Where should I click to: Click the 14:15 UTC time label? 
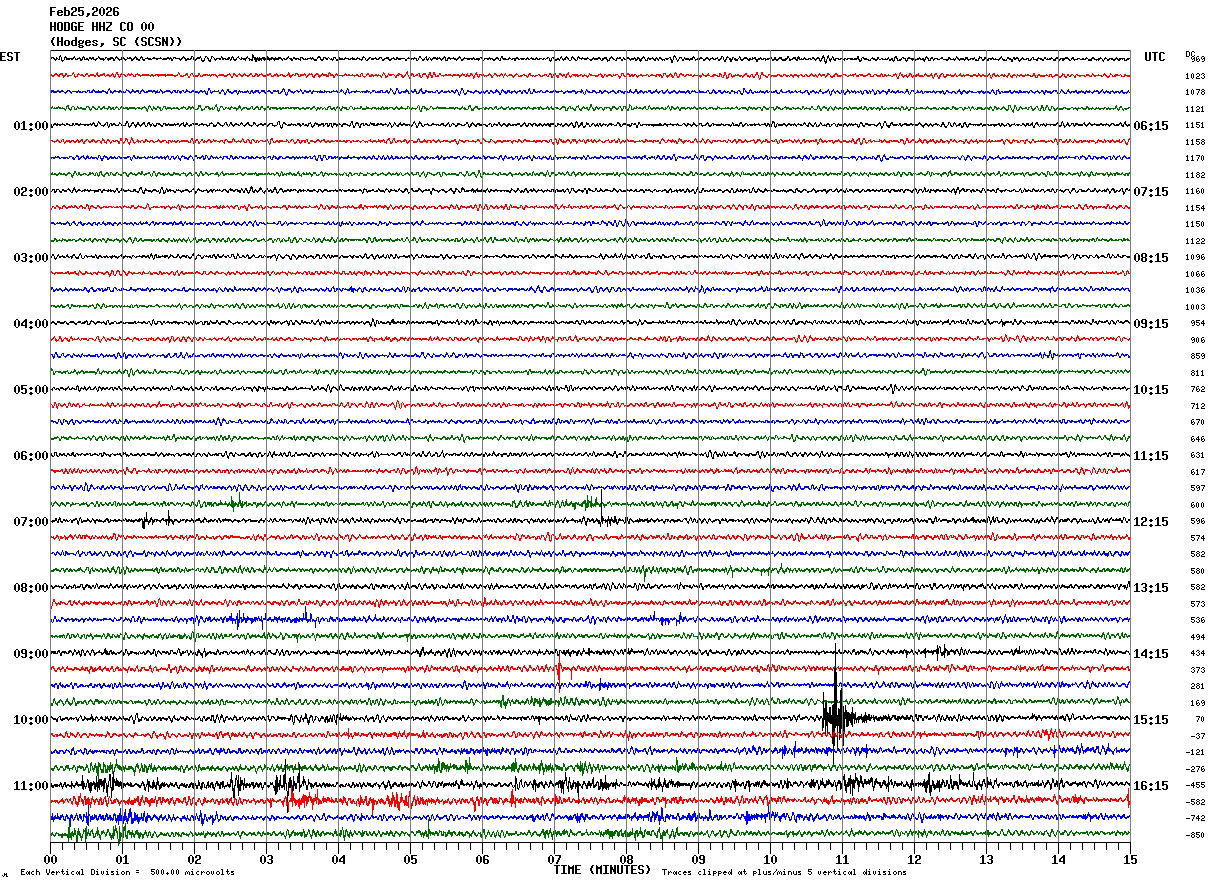tap(1151, 654)
